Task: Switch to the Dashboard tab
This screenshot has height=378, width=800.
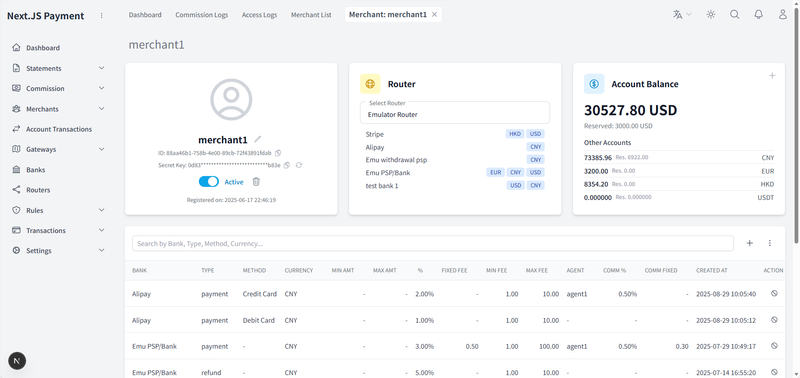Action: point(145,15)
